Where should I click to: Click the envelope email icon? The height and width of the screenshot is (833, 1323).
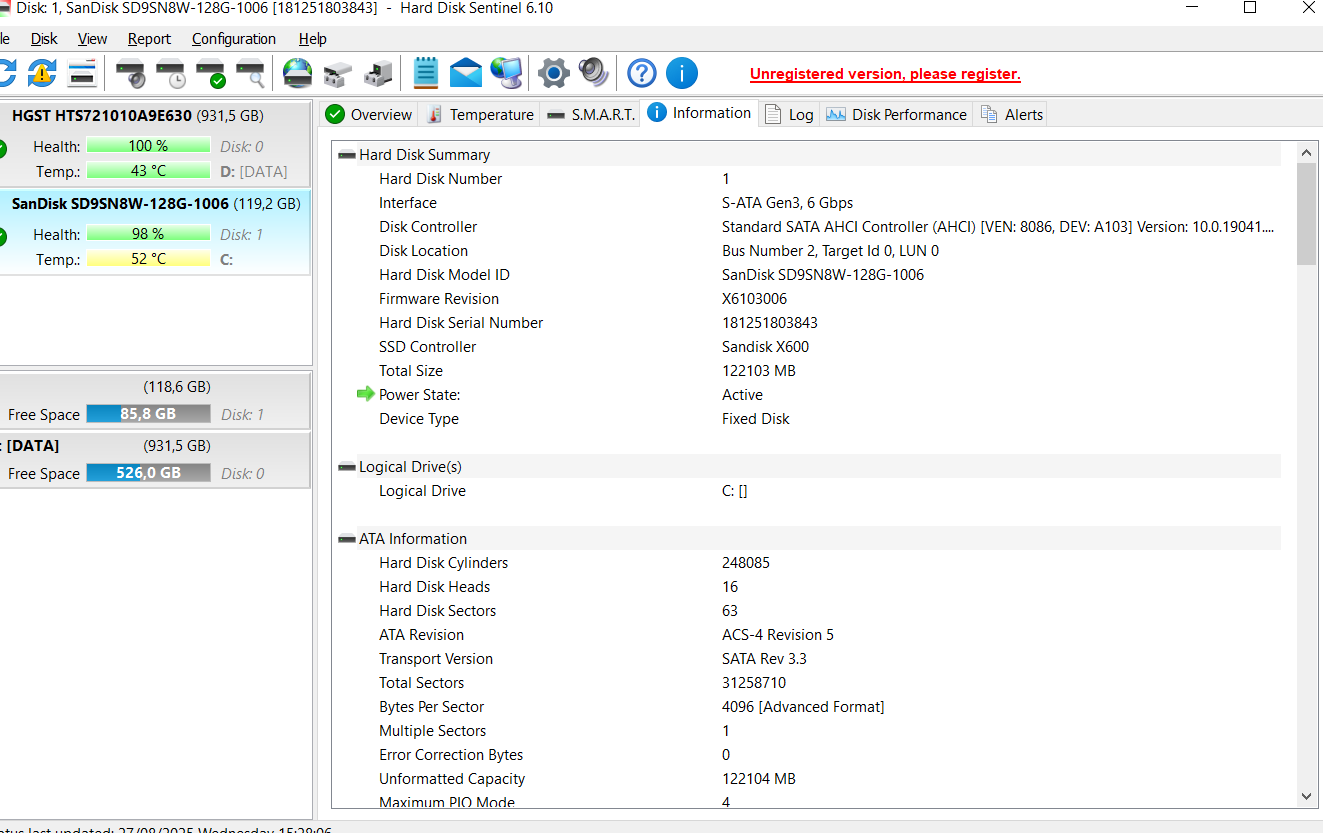coord(465,73)
